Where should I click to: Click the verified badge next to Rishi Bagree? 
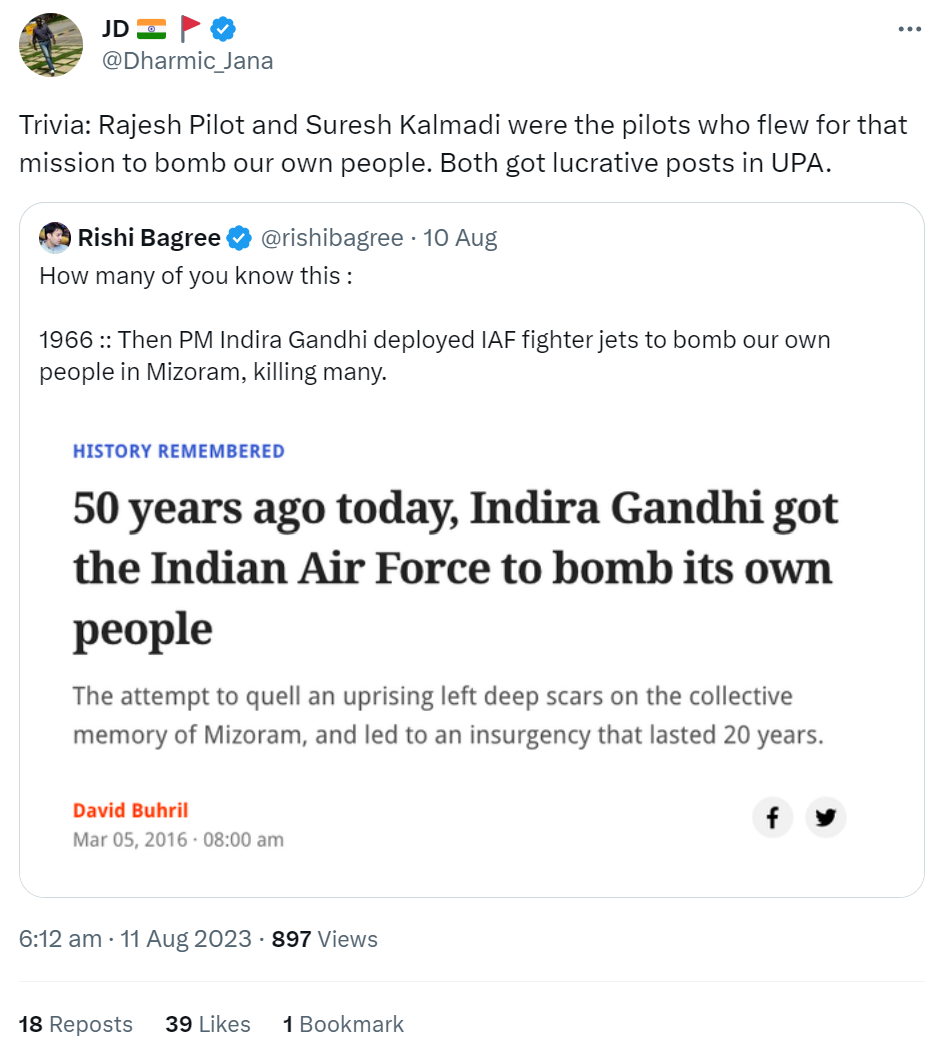click(x=239, y=238)
